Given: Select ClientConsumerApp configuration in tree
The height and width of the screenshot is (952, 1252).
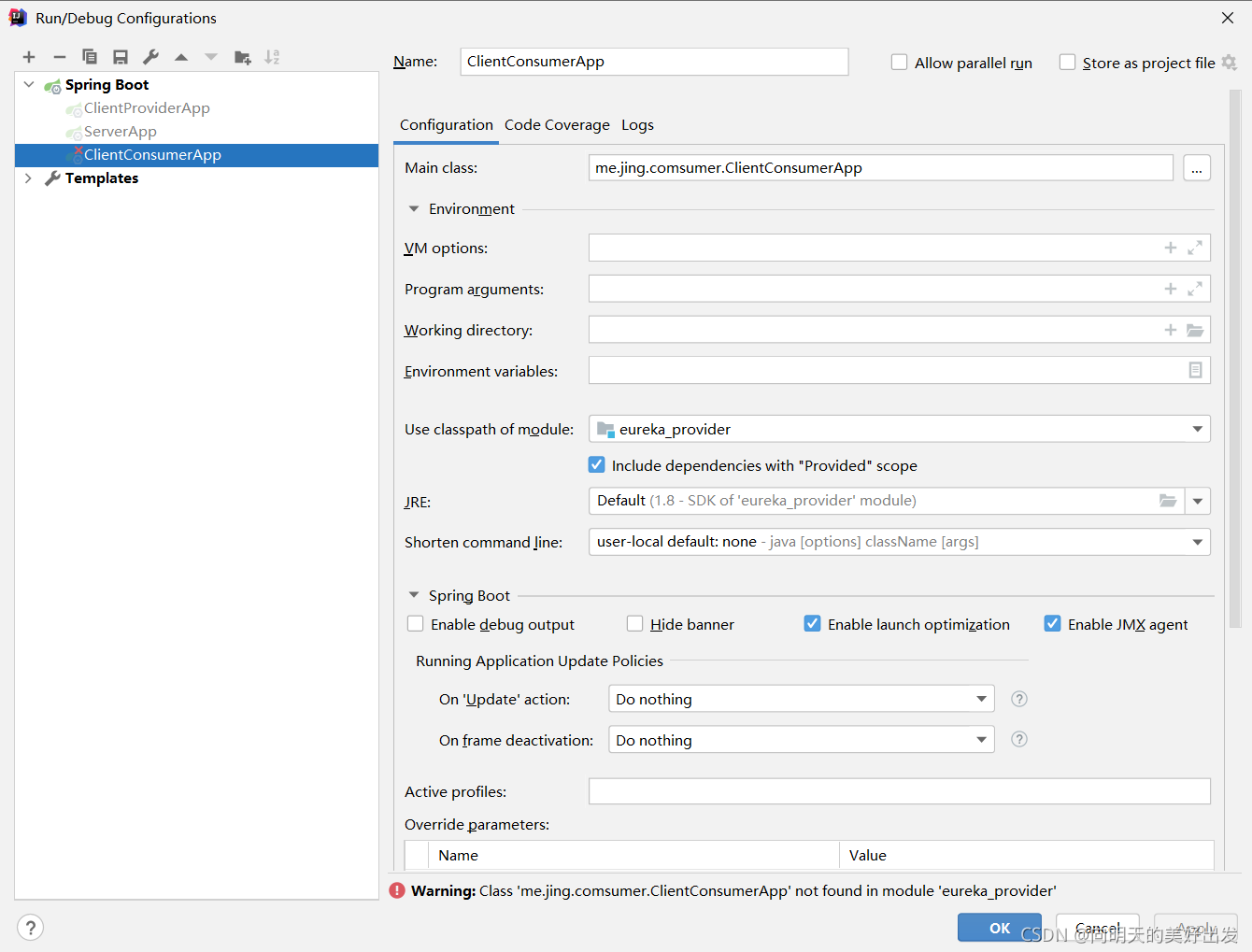Looking at the screenshot, I should pyautogui.click(x=196, y=155).
